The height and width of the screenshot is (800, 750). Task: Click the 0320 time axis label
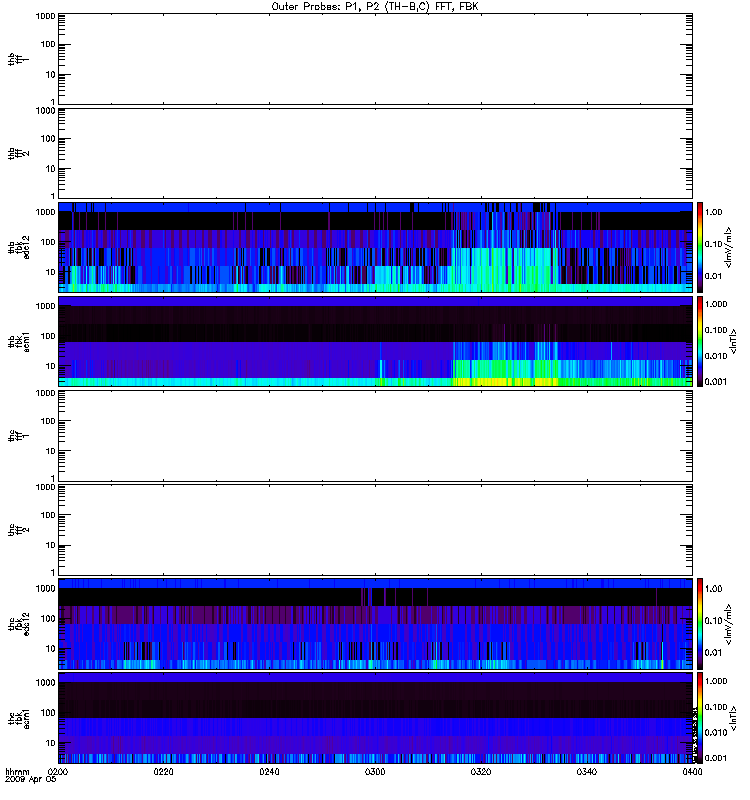click(481, 772)
